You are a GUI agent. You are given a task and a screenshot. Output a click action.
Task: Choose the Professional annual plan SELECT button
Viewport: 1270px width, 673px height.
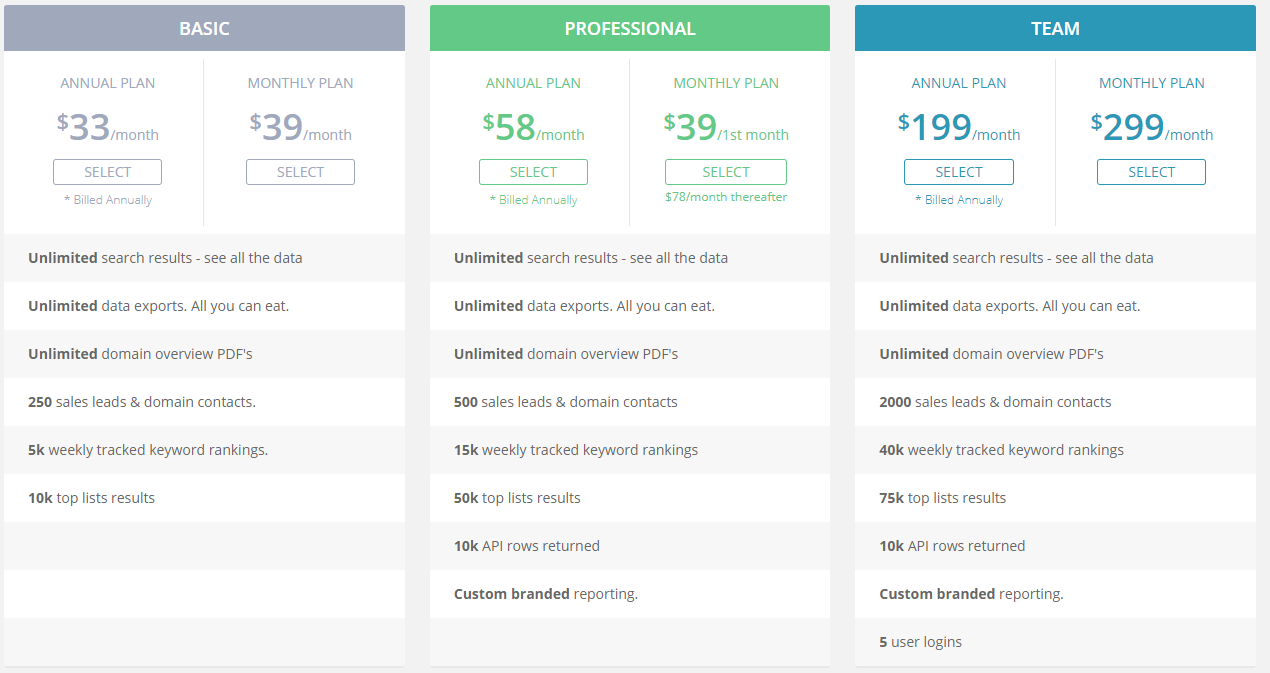[x=533, y=172]
